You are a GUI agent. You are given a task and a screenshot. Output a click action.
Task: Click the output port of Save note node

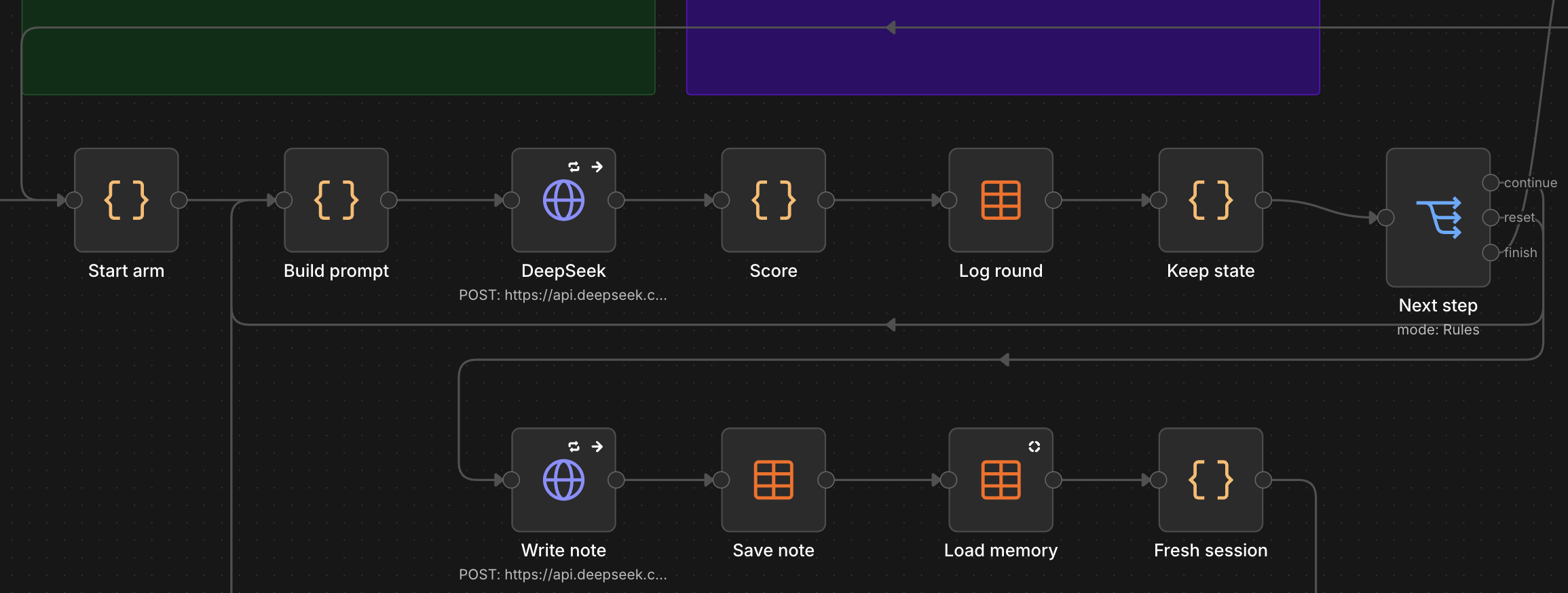[825, 480]
